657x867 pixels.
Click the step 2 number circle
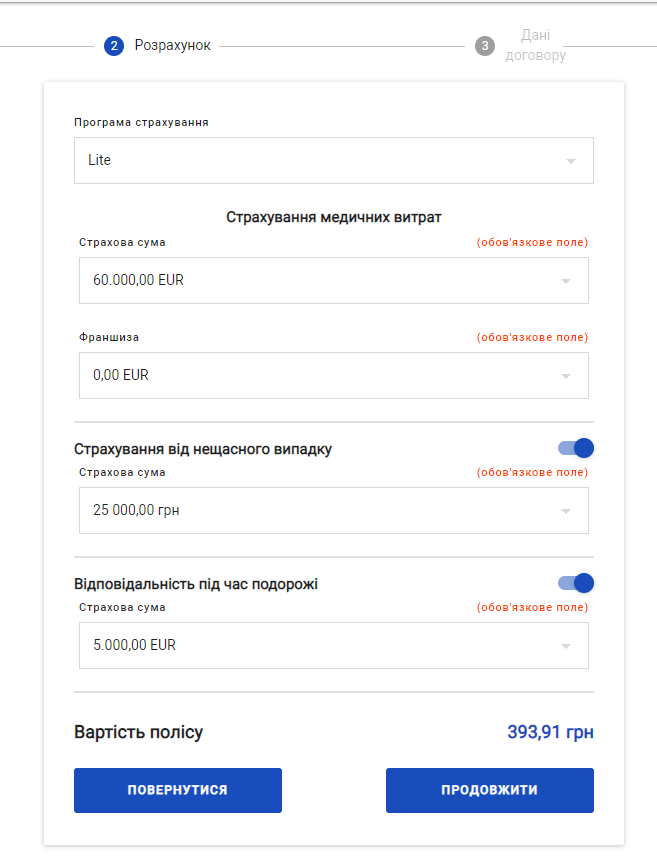113,46
